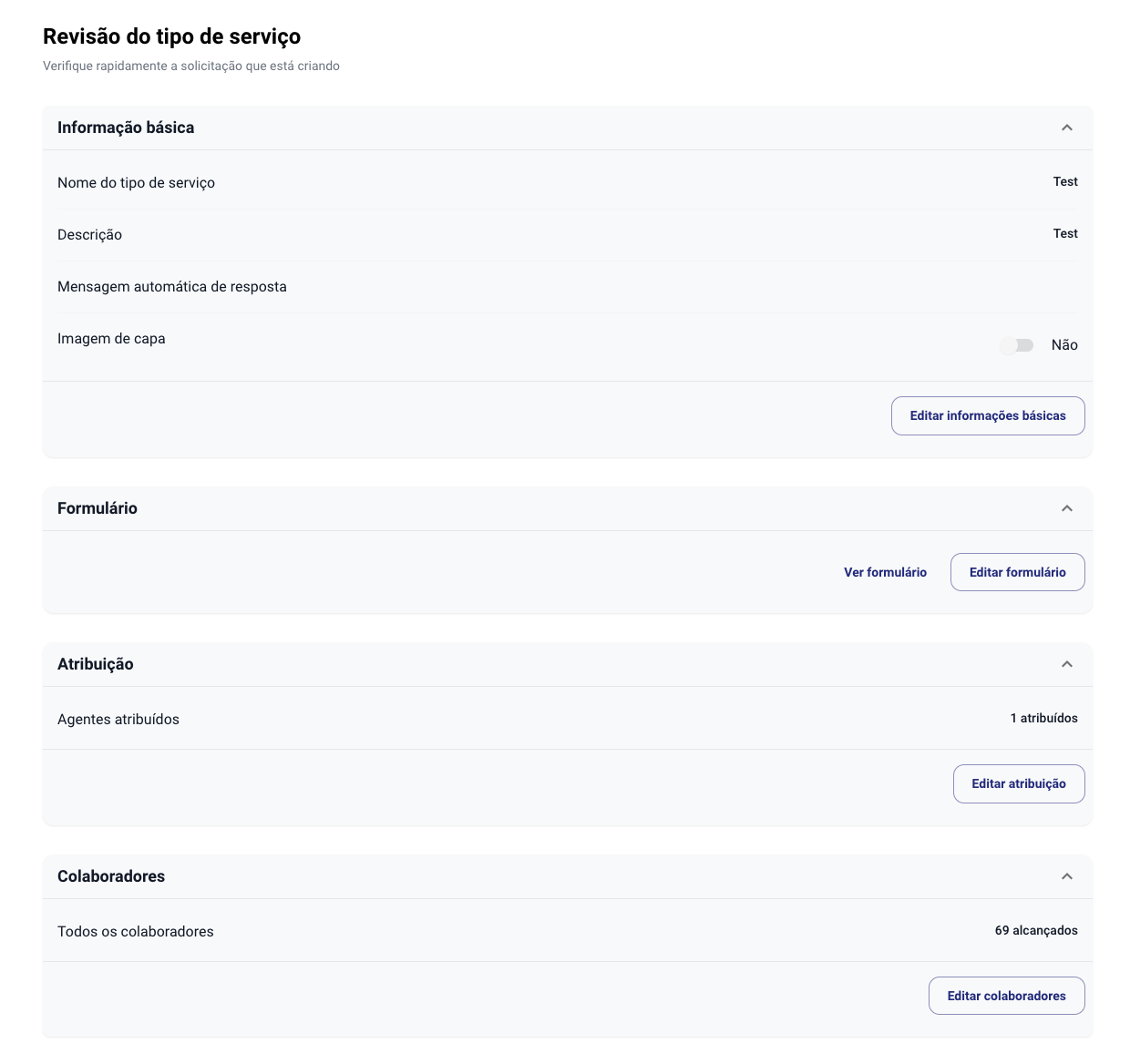1130x1064 pixels.
Task: Collapse the Atribuição section chevron
Action: point(1067,664)
